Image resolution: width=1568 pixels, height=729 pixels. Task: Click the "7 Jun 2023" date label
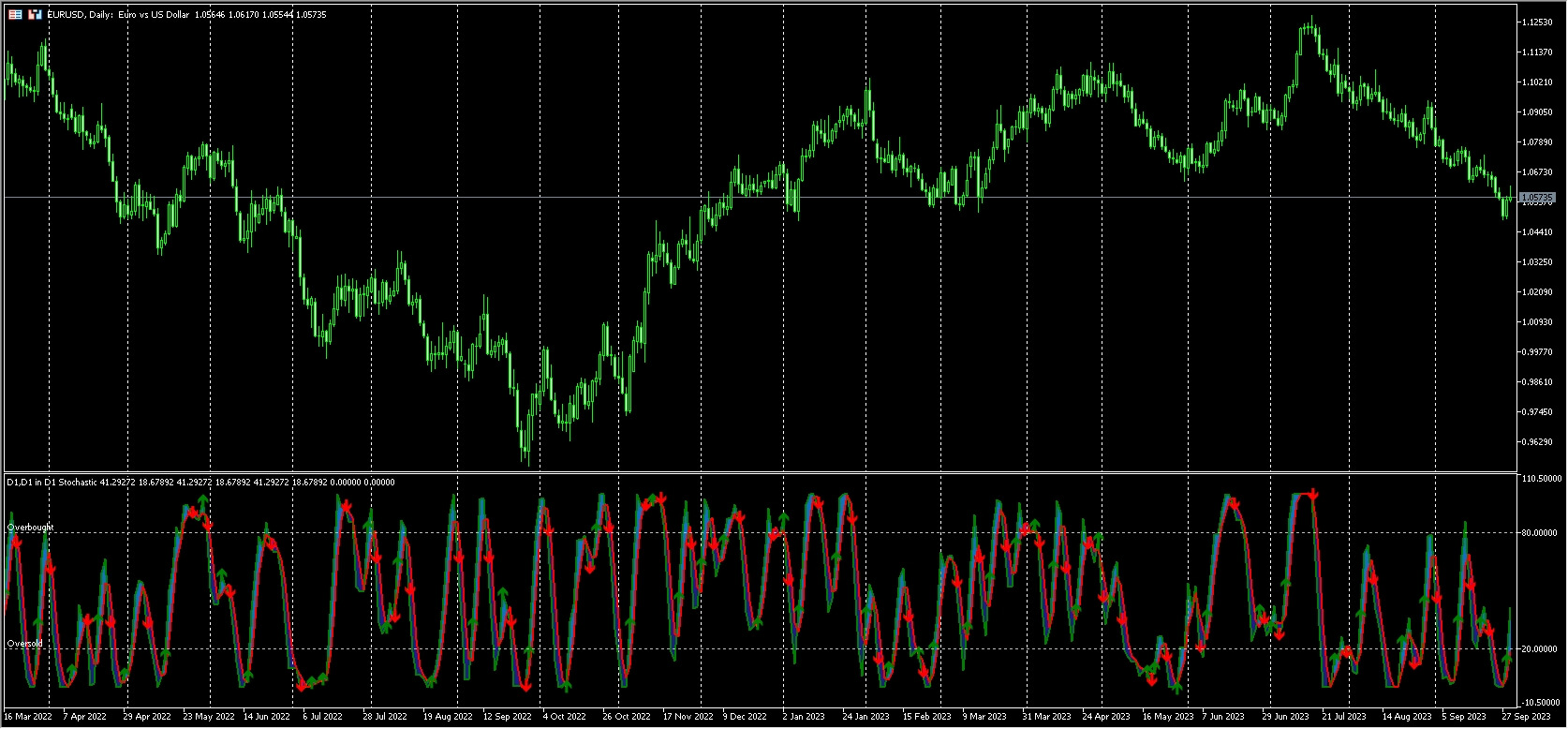click(1223, 717)
